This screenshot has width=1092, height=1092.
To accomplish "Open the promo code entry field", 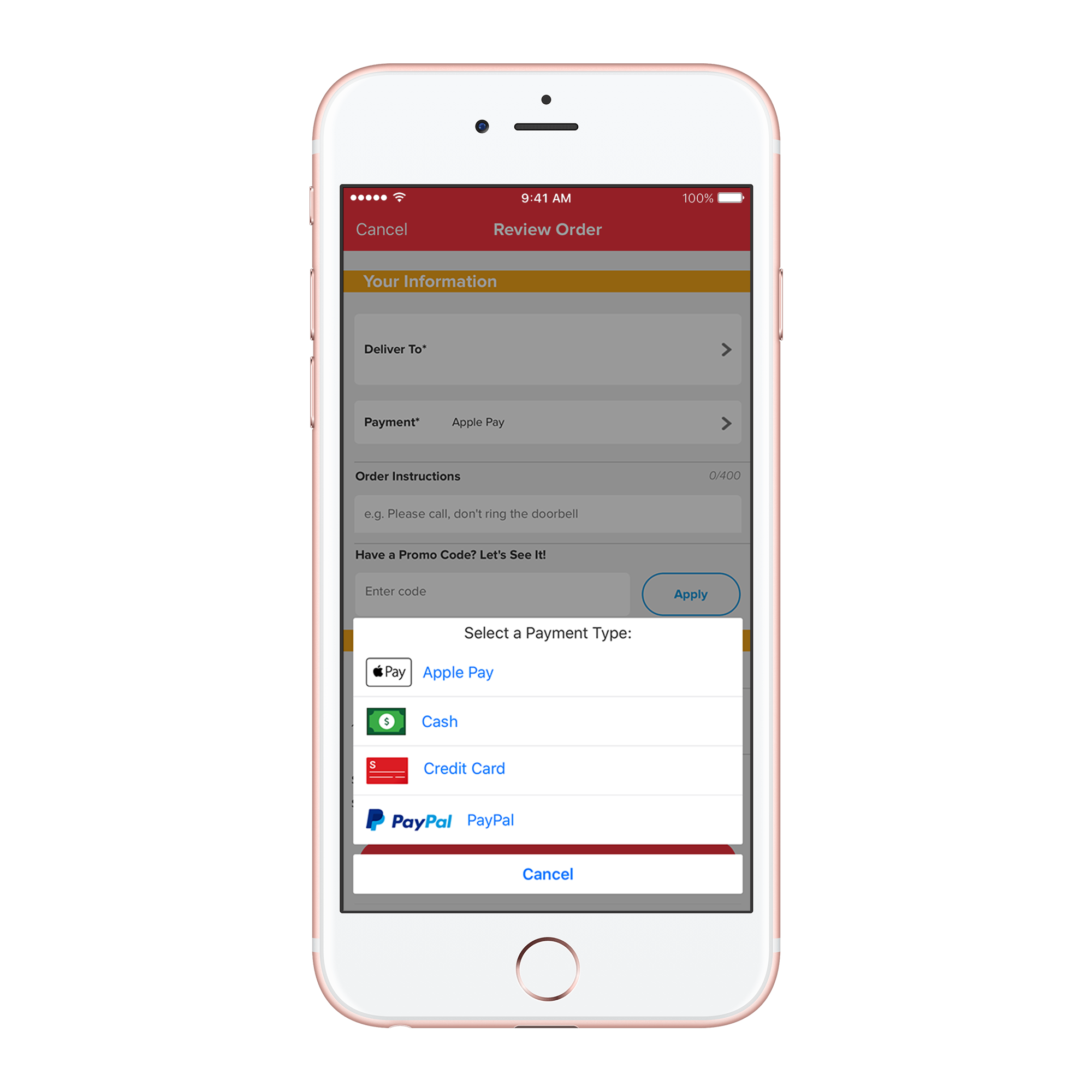I will click(x=490, y=593).
